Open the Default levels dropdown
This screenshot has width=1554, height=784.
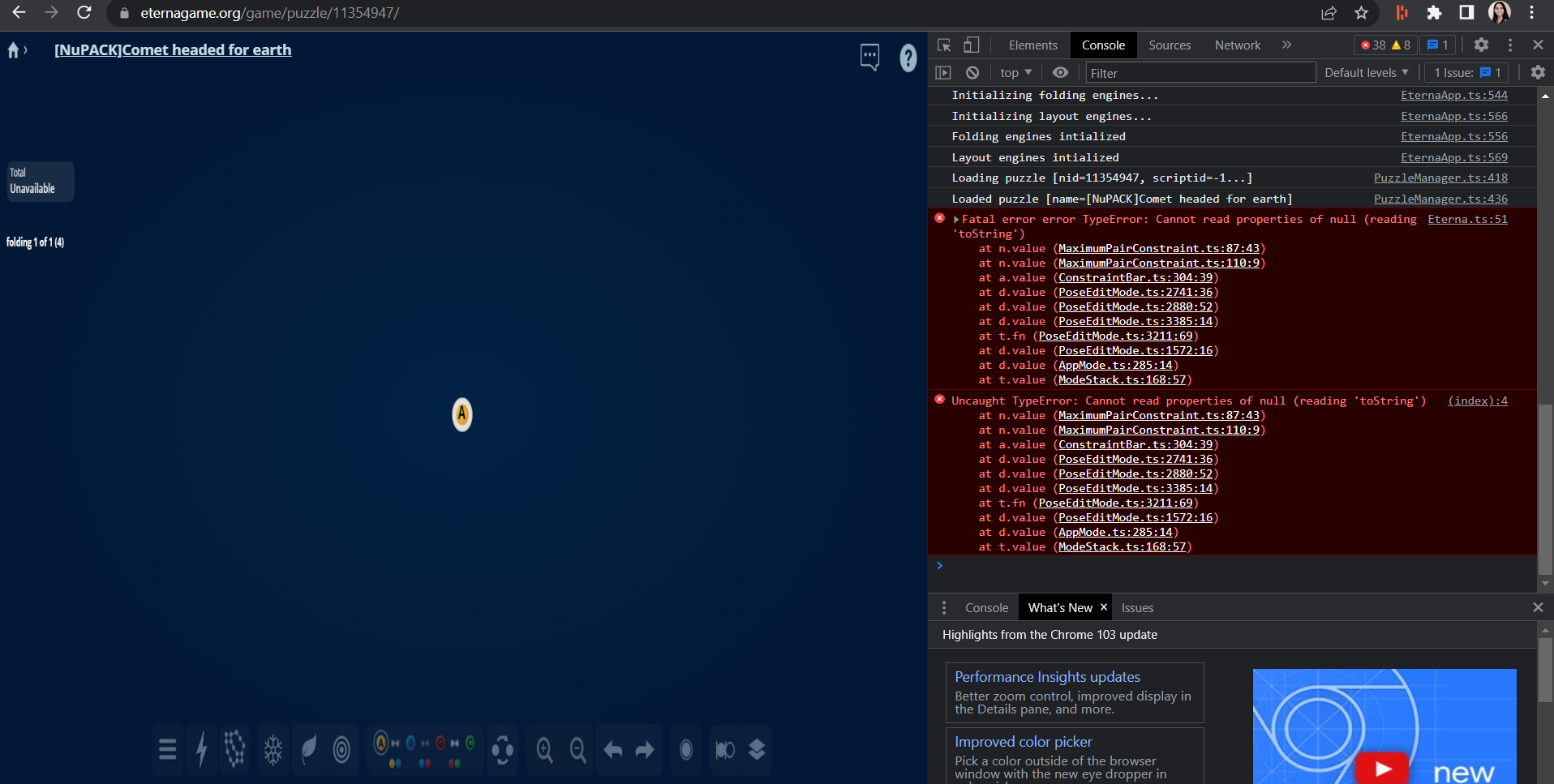point(1366,73)
